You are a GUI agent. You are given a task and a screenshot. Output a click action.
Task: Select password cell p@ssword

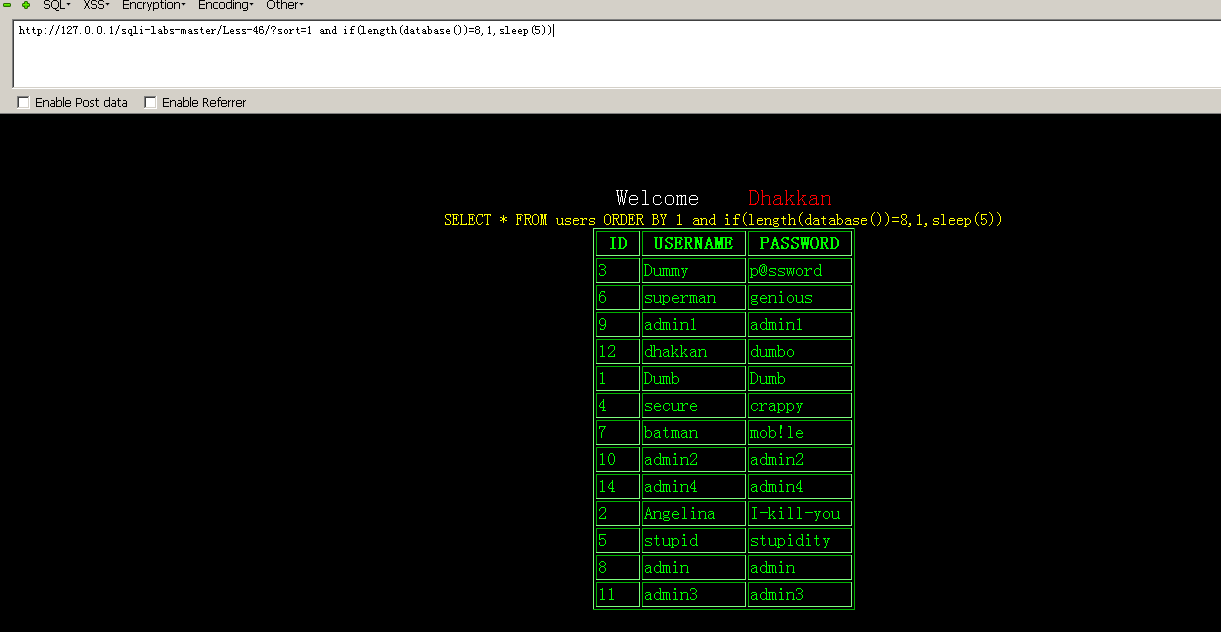[800, 271]
